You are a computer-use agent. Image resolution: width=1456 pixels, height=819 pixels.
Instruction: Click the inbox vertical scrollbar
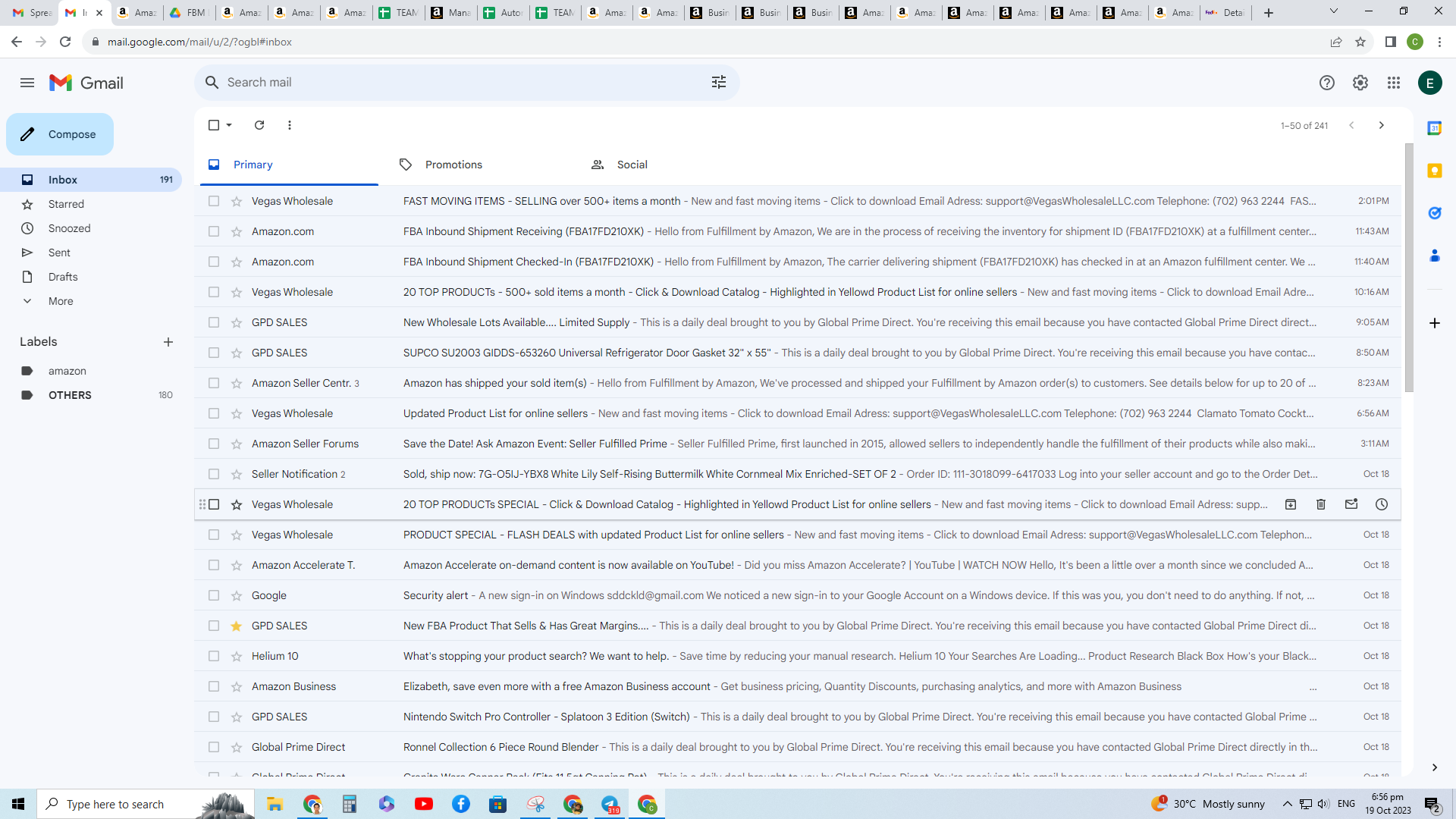click(1409, 268)
